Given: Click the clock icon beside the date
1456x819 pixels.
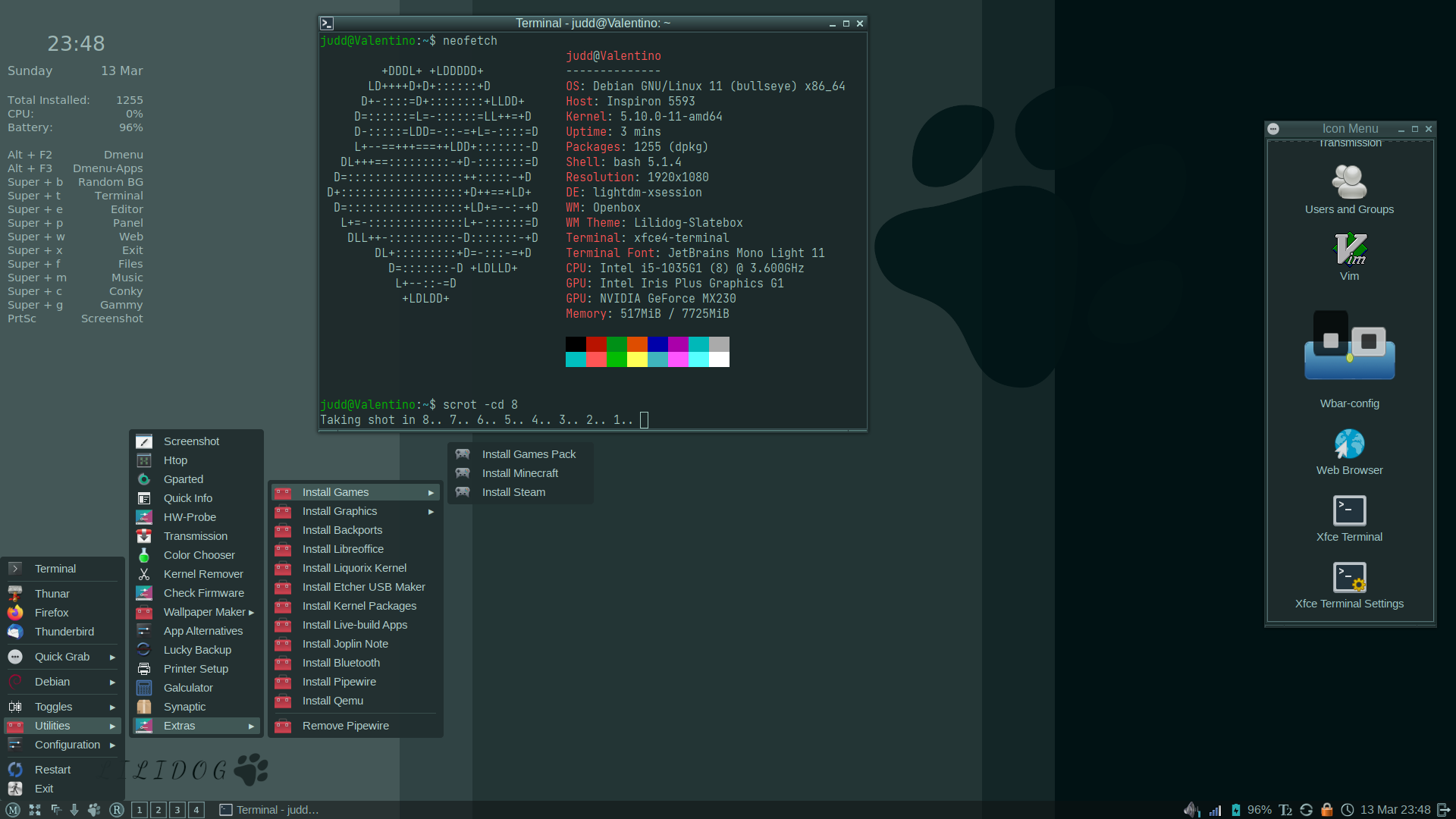Looking at the screenshot, I should 1348,810.
